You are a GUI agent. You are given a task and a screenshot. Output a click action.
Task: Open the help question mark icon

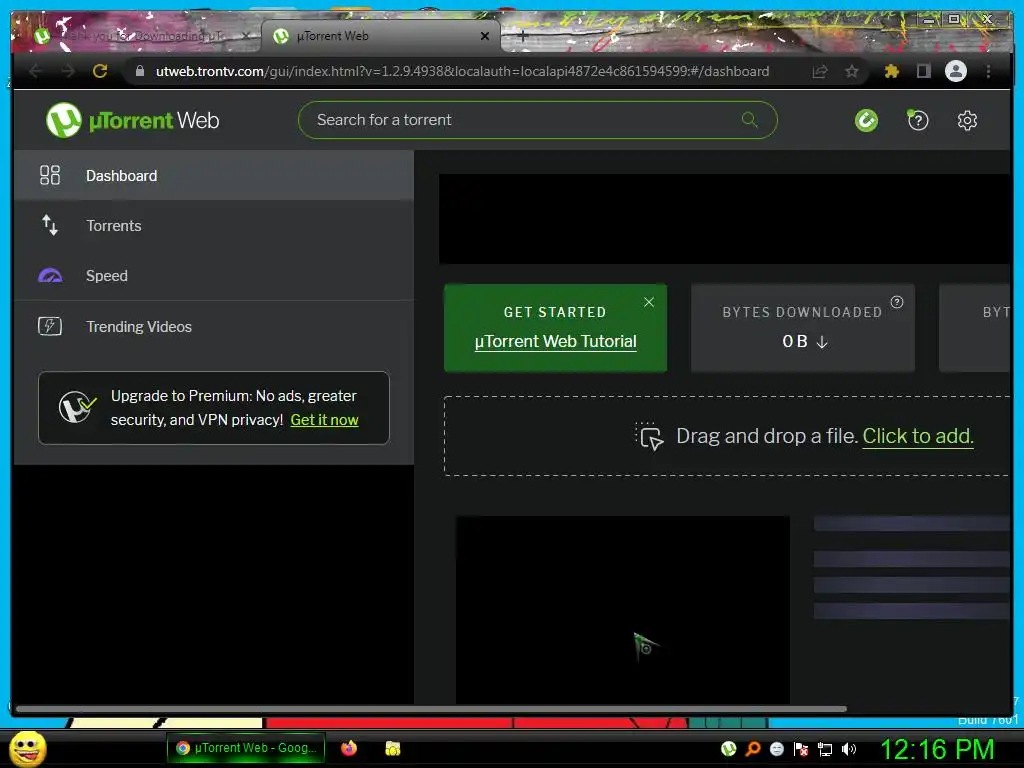(918, 120)
